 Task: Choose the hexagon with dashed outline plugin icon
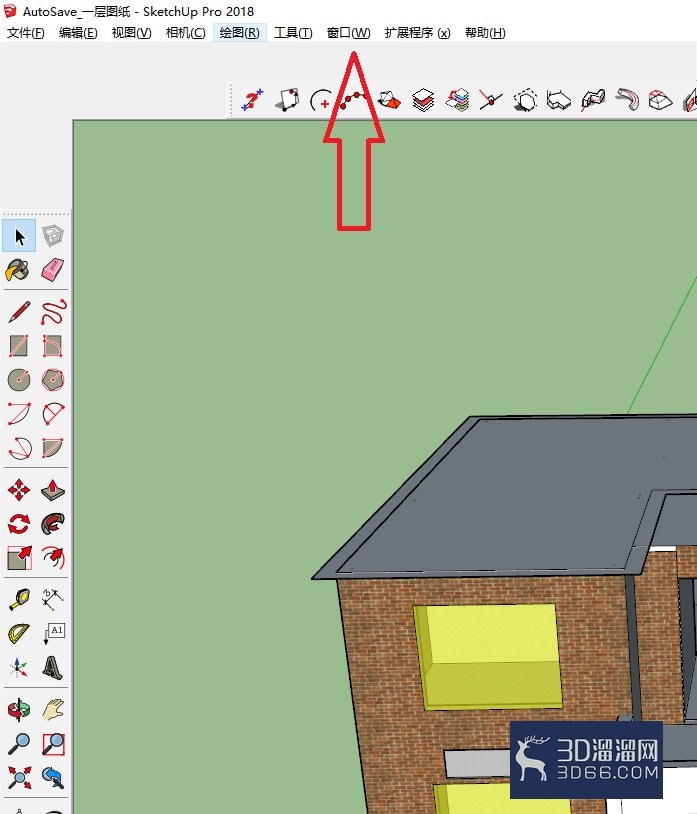coord(525,100)
